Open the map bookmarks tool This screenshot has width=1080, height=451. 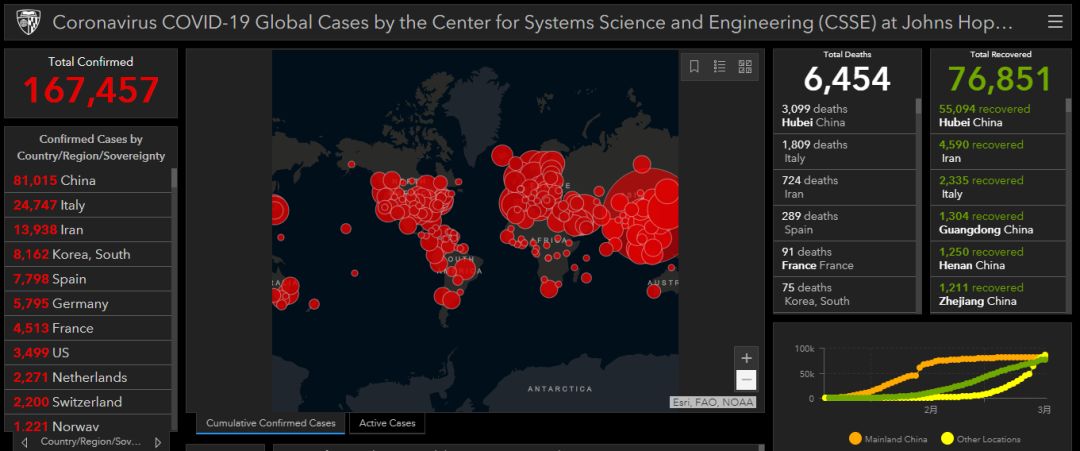coord(695,67)
